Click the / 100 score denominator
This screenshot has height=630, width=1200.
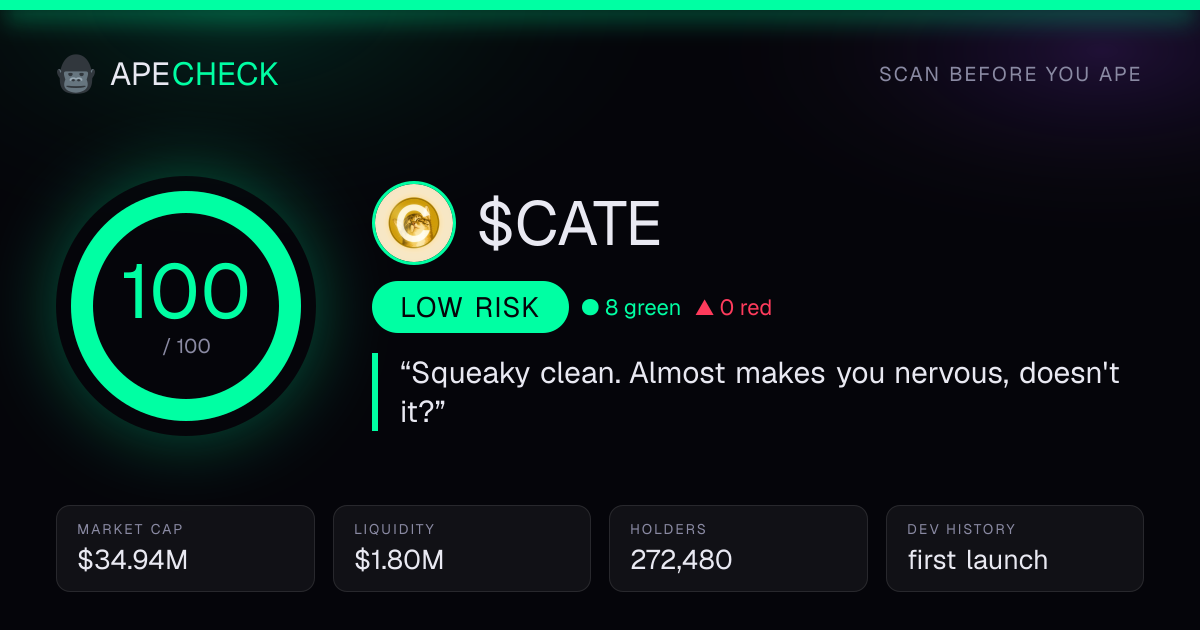[186, 347]
